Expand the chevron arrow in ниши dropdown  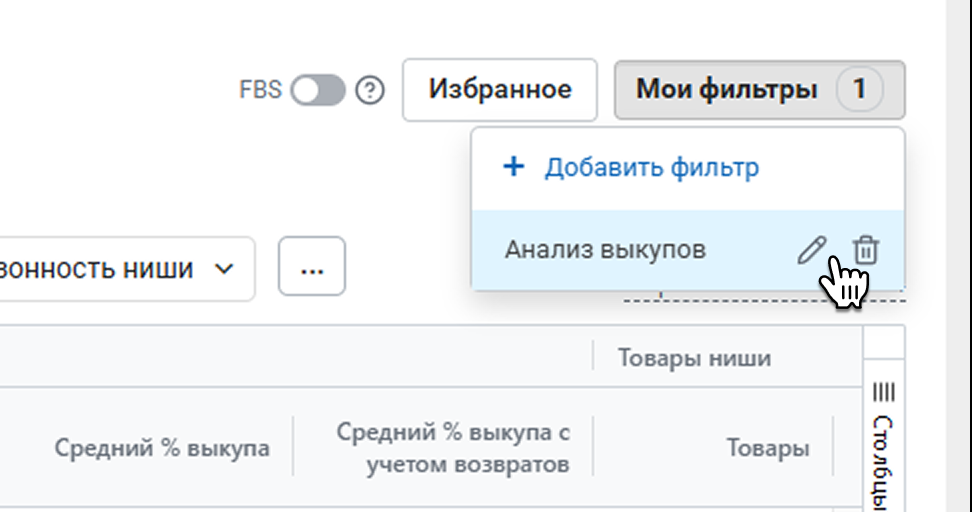(x=224, y=269)
